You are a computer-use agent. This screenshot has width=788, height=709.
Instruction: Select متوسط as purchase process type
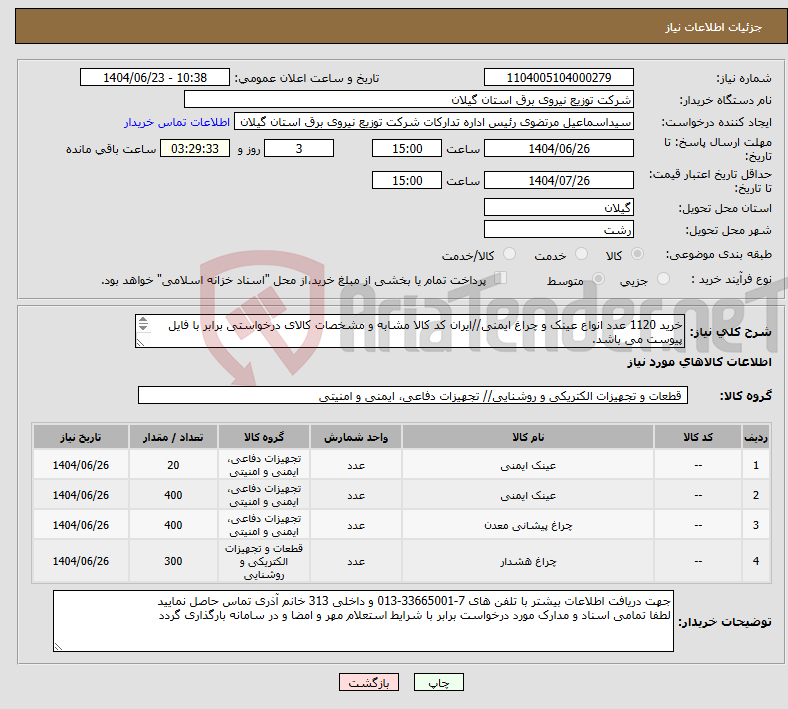tap(600, 281)
